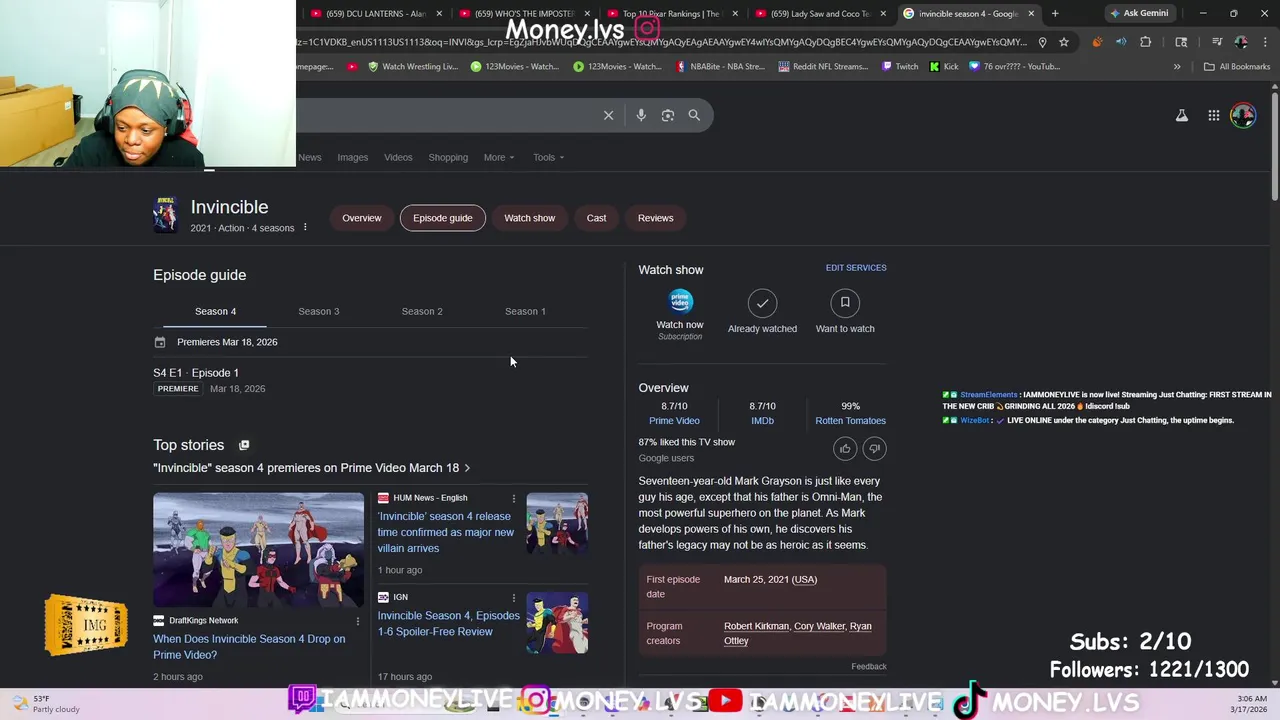Open the Chrome extensions puzzle icon

(1146, 42)
